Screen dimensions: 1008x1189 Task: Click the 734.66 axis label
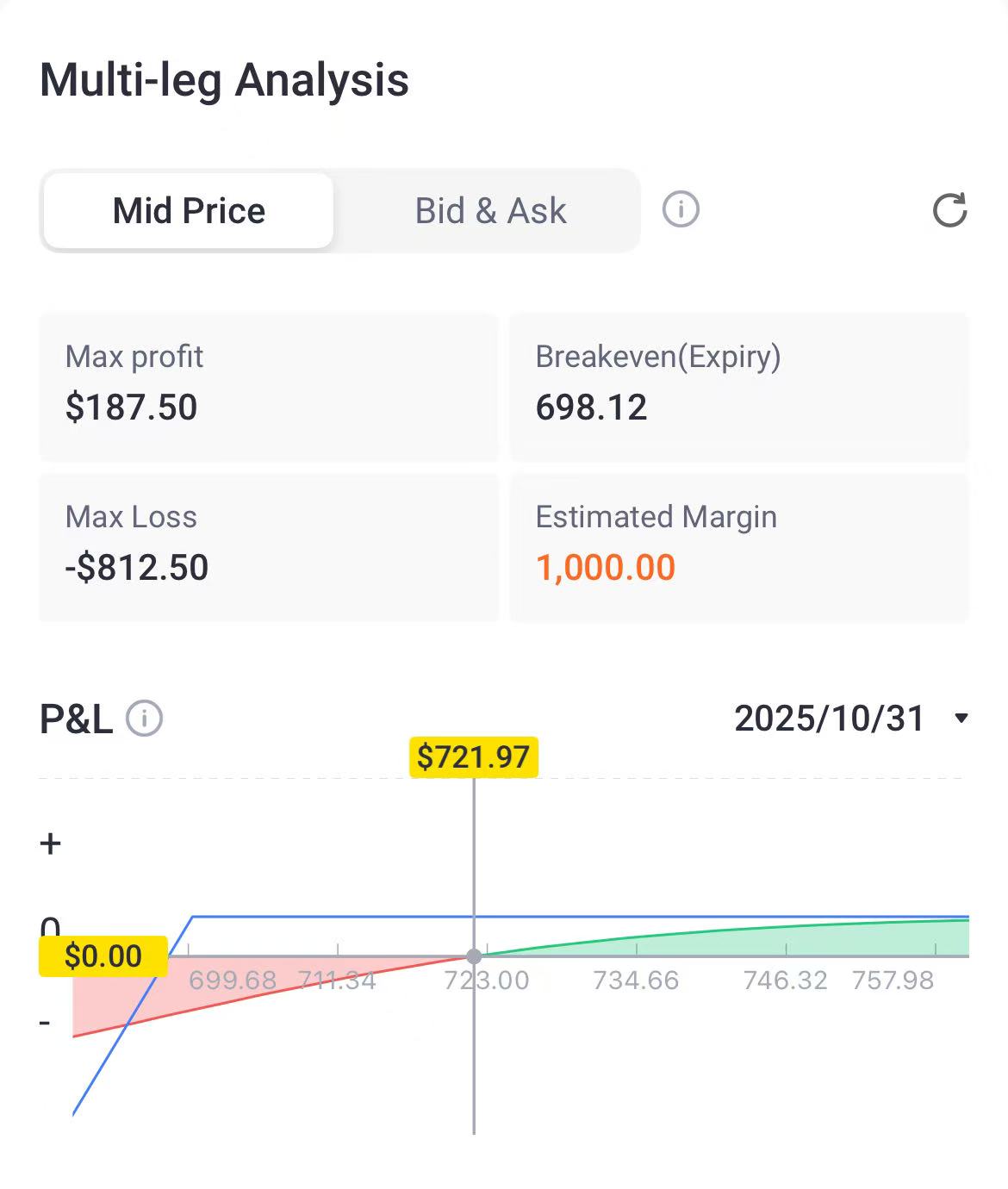coord(636,980)
